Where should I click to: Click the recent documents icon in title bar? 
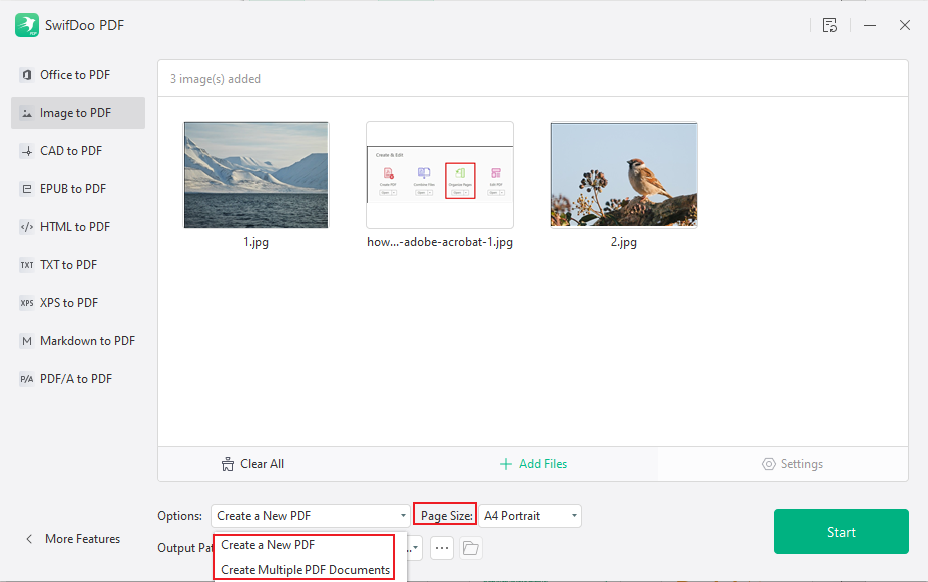coord(830,25)
